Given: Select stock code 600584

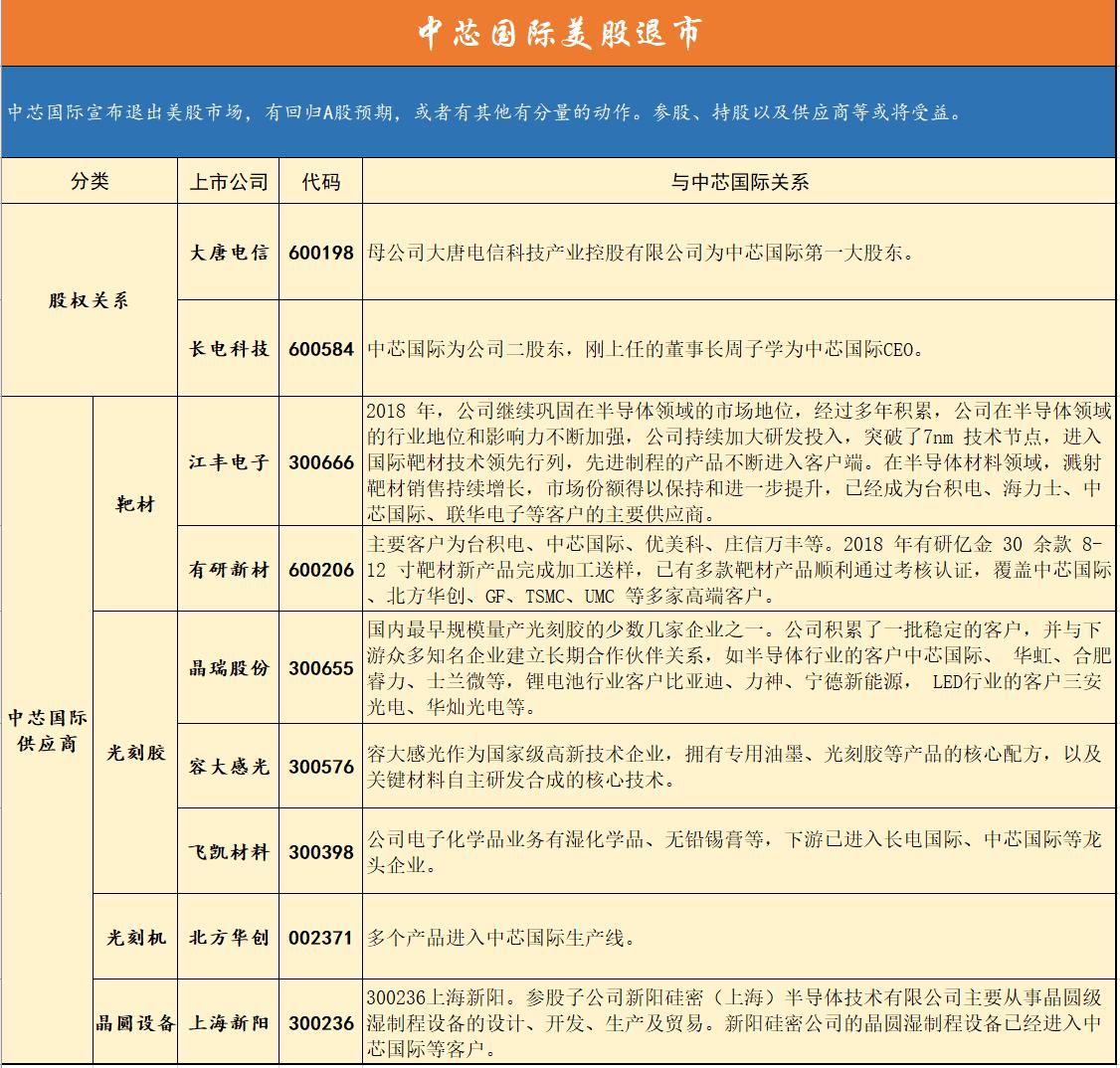Looking at the screenshot, I should click(320, 348).
